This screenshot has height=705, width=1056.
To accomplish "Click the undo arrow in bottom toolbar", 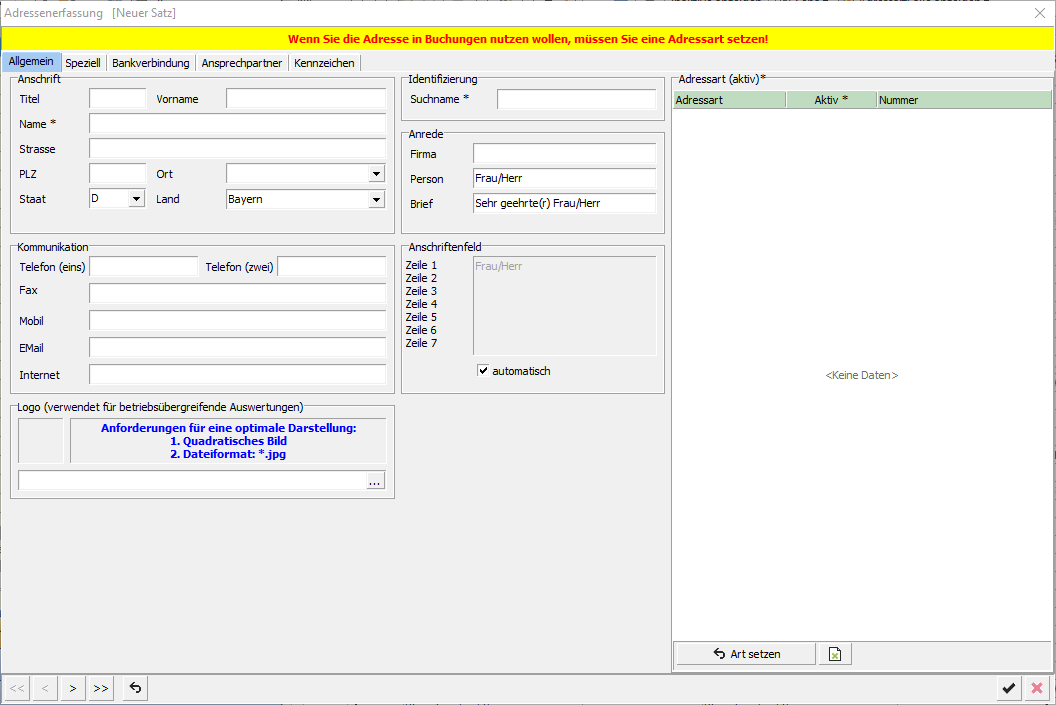I will pyautogui.click(x=133, y=688).
